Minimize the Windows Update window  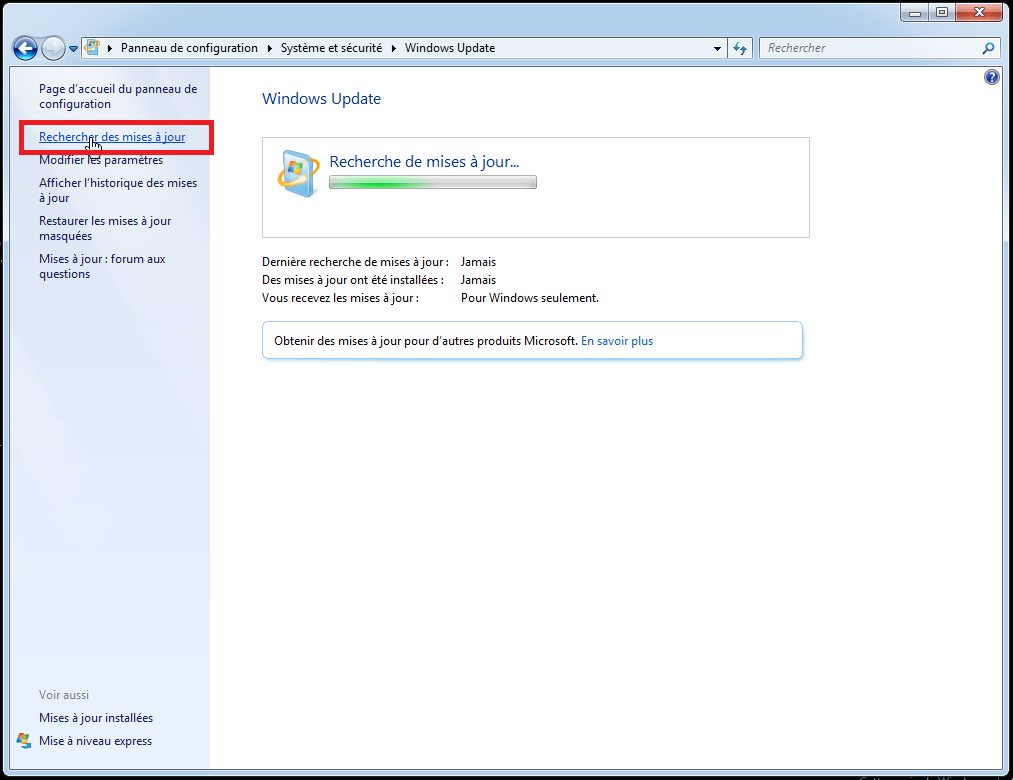(x=915, y=13)
